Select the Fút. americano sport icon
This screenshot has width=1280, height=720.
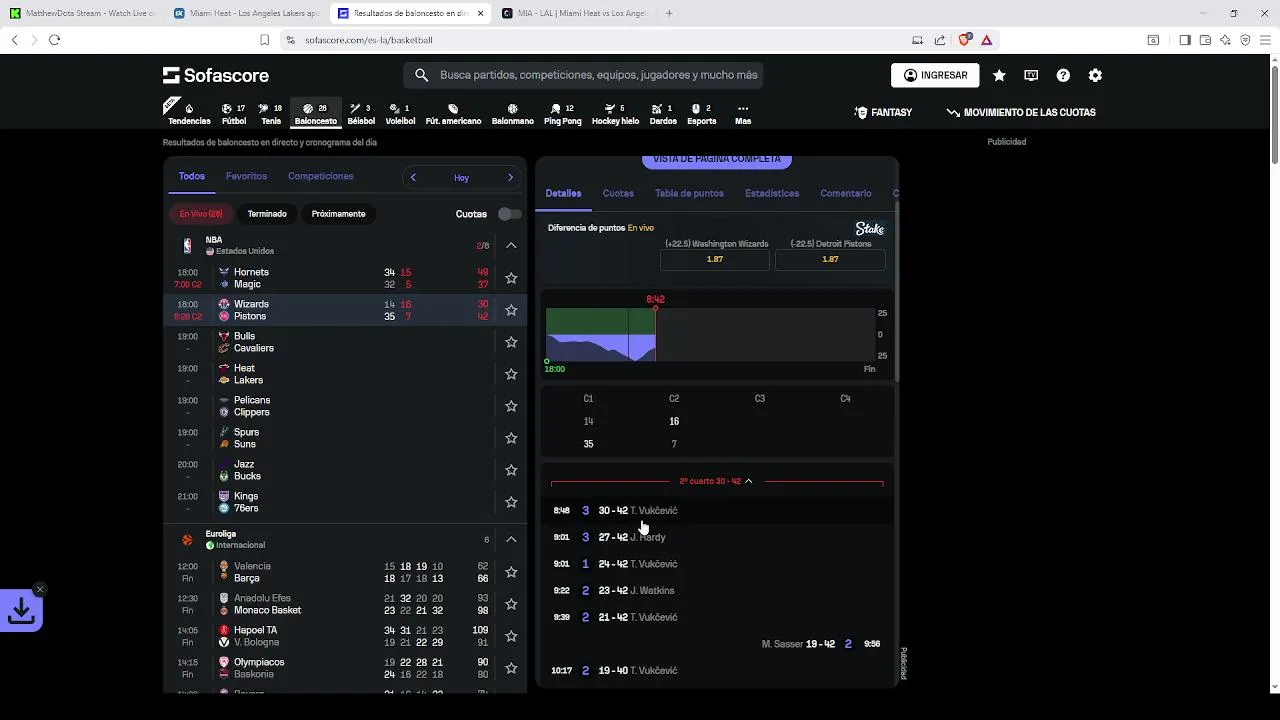(453, 113)
